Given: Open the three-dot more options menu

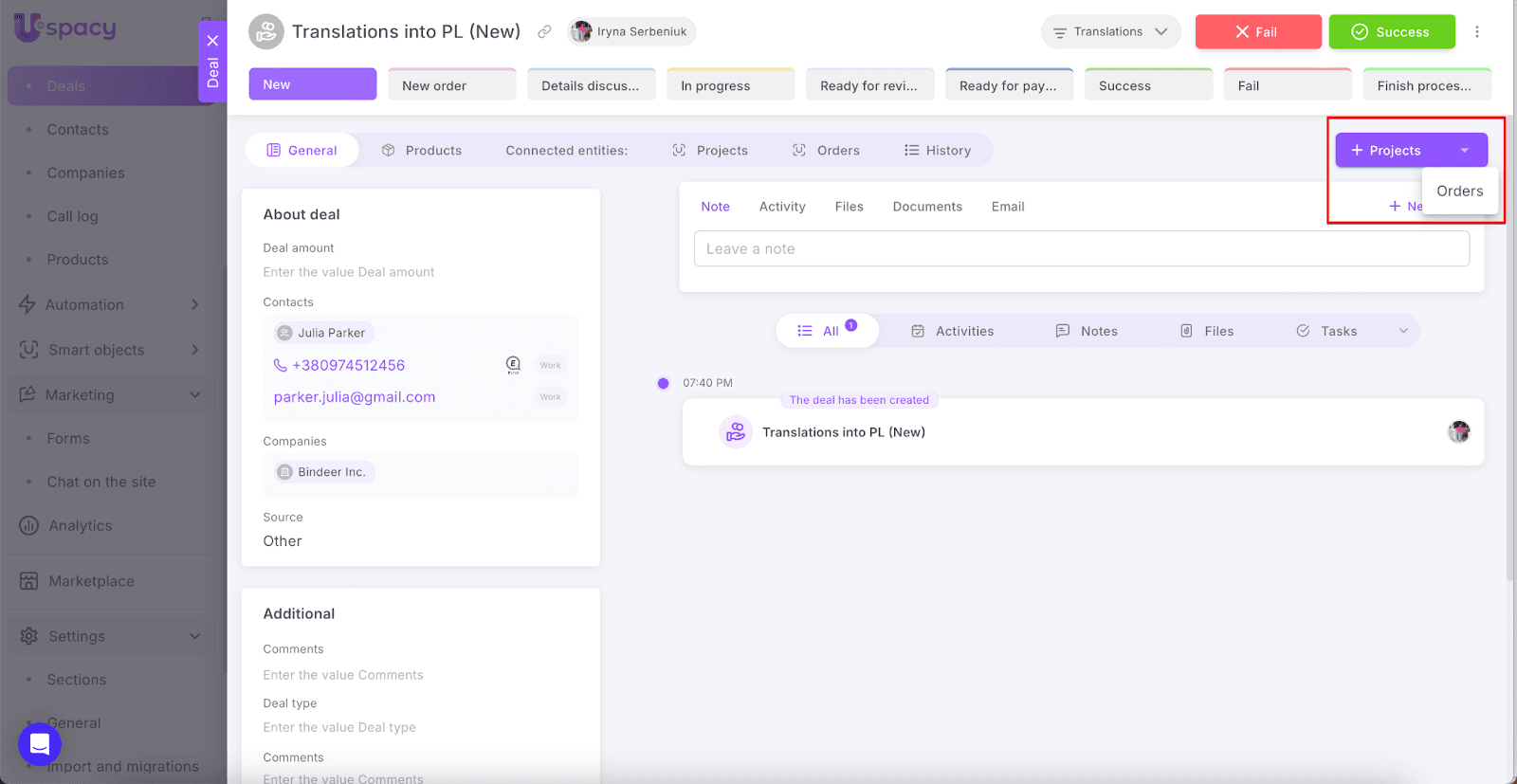Looking at the screenshot, I should click(1476, 31).
